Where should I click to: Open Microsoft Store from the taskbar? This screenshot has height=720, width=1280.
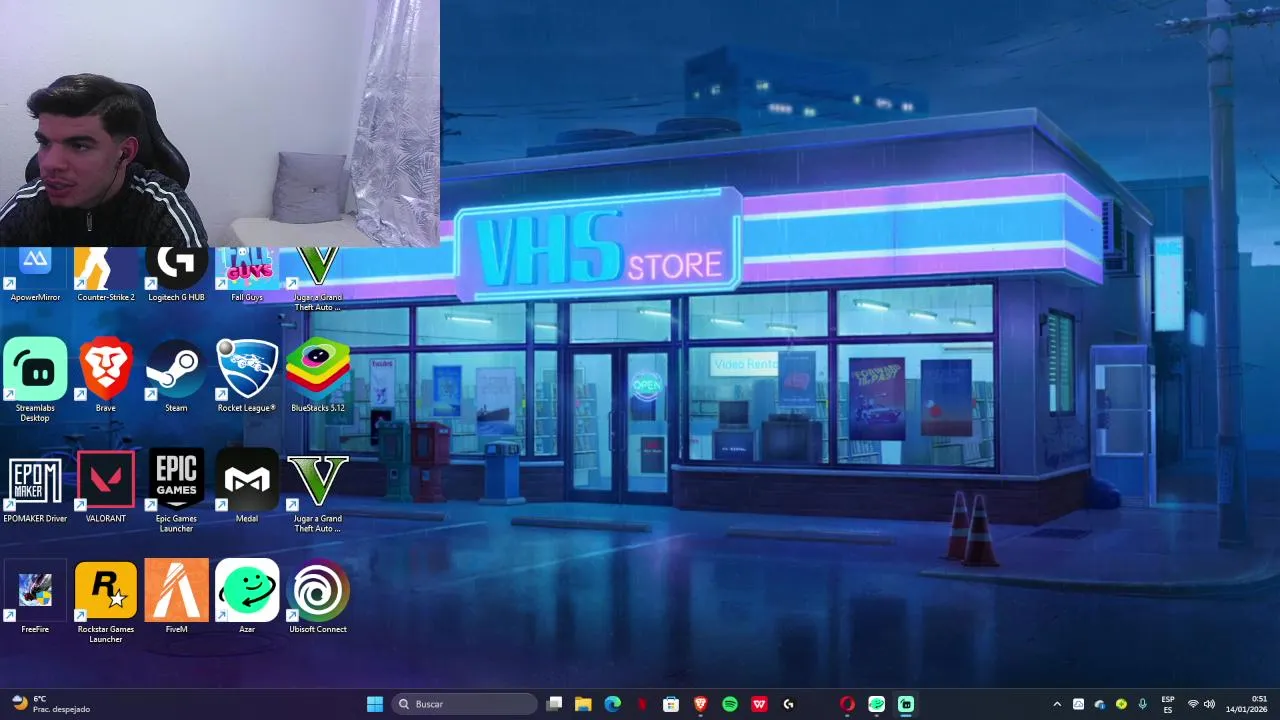671,704
